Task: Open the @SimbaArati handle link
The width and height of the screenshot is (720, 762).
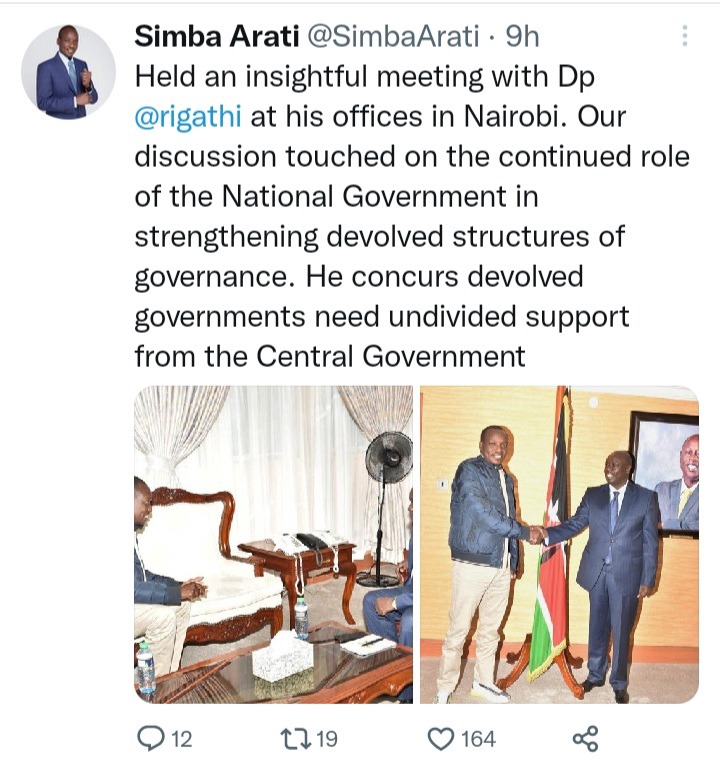Action: (394, 36)
